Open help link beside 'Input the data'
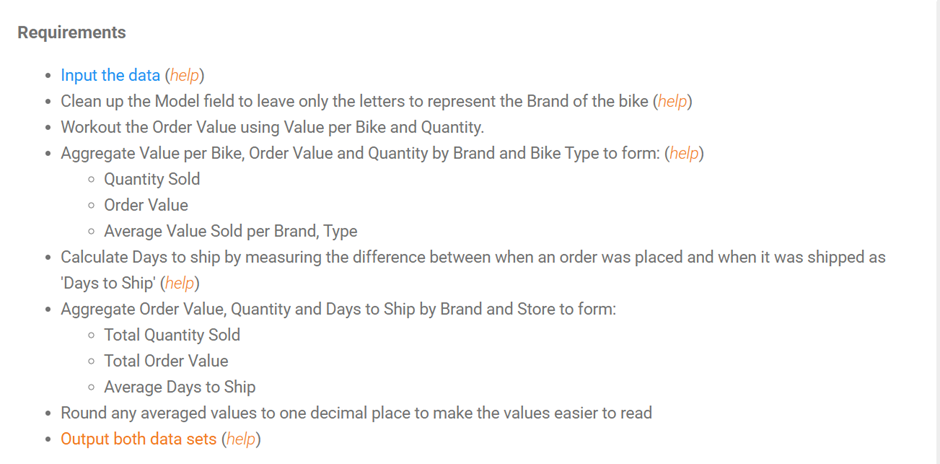Screen dimensions: 940x464 pyautogui.click(x=185, y=76)
